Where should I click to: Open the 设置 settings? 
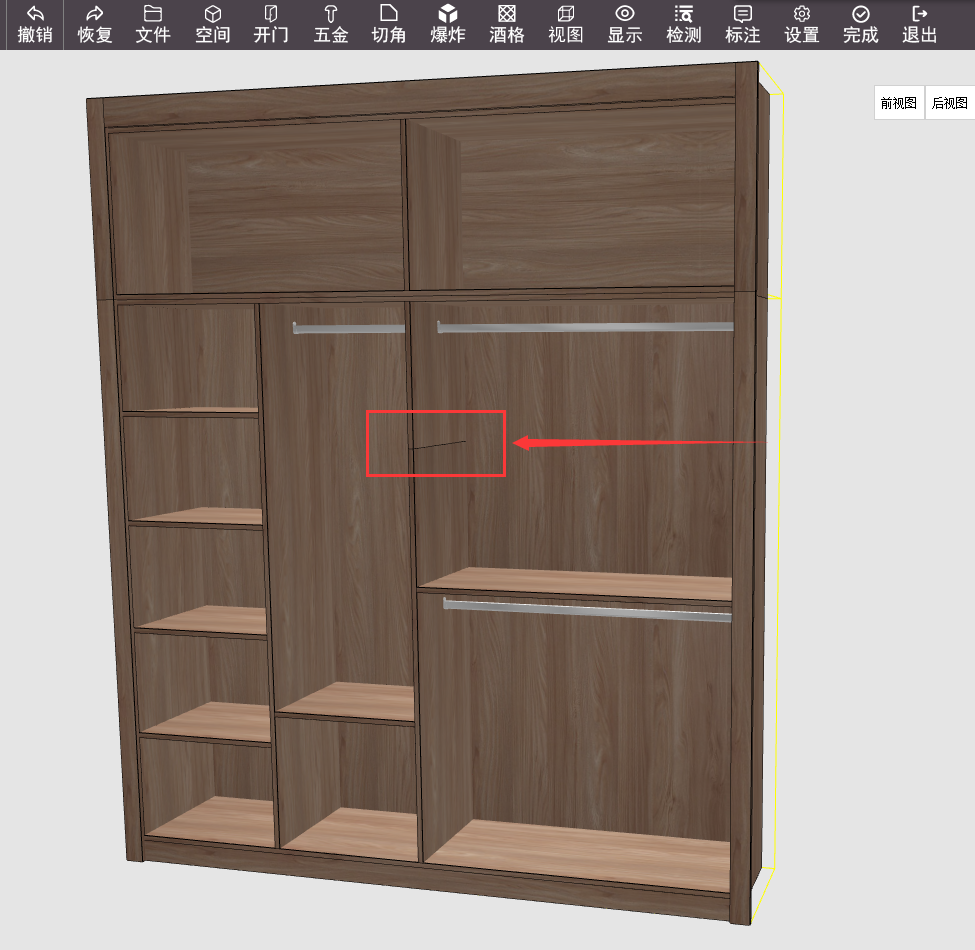802,24
